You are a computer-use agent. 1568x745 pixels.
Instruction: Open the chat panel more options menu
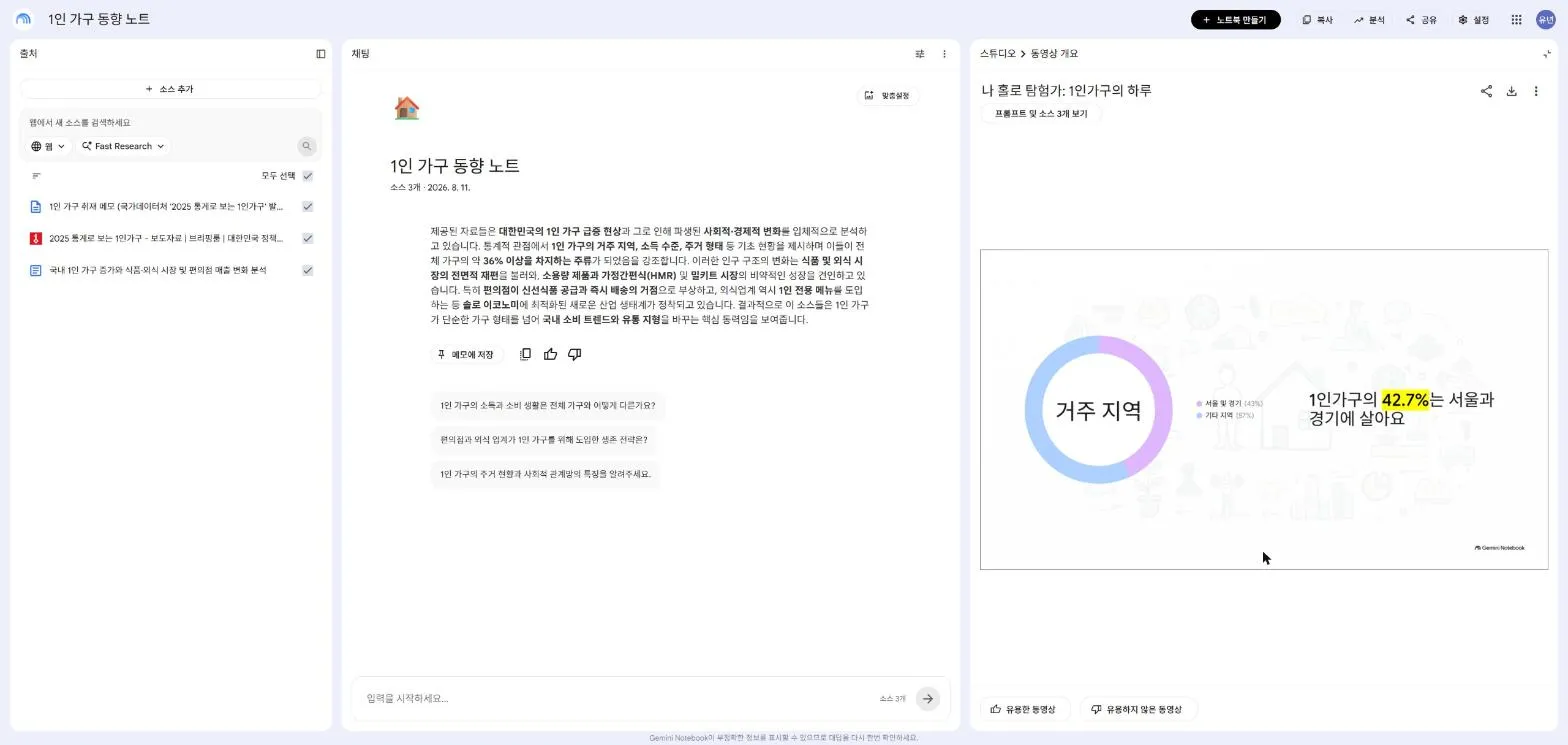pos(944,54)
